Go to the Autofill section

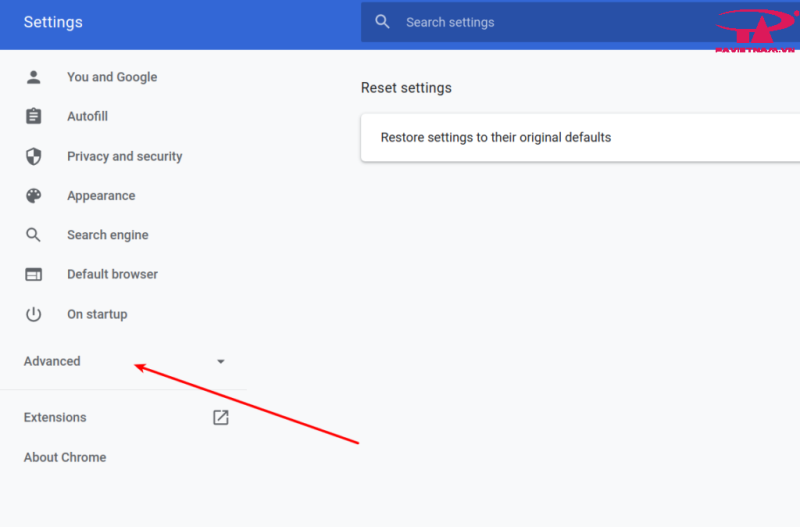(87, 116)
